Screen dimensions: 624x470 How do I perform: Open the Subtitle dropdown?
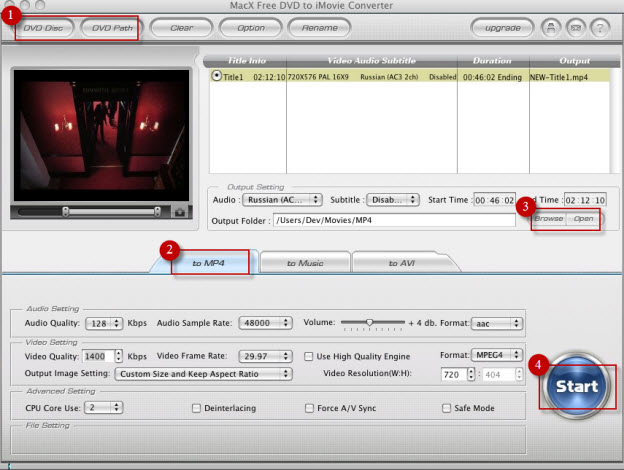393,200
